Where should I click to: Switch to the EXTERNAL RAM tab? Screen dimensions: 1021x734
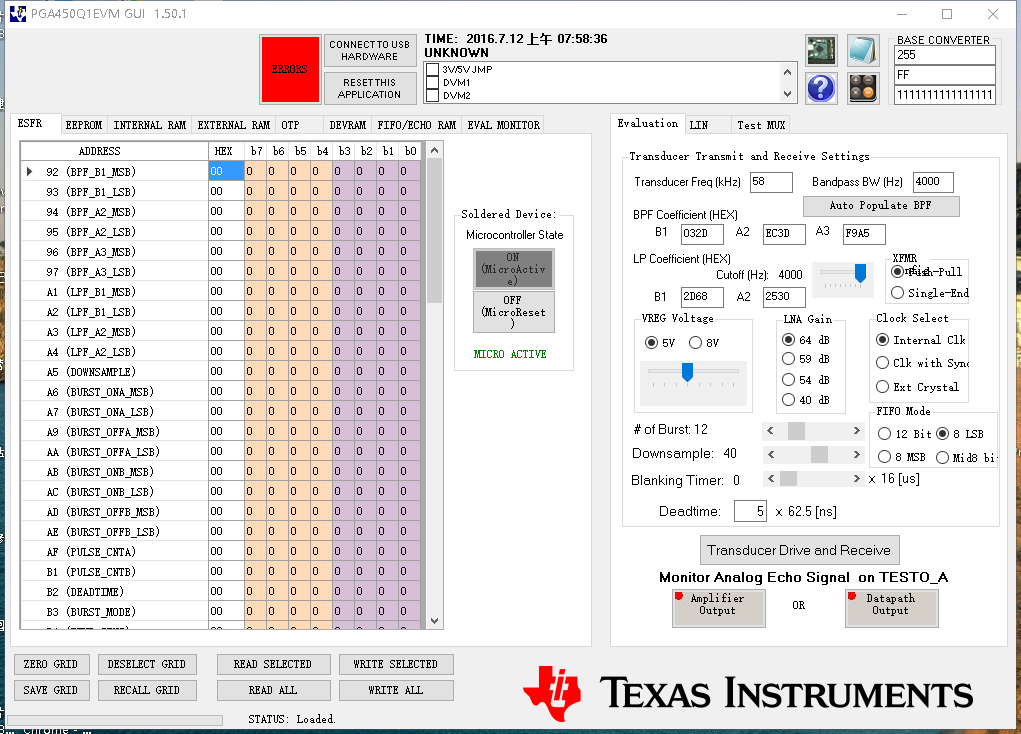(234, 125)
